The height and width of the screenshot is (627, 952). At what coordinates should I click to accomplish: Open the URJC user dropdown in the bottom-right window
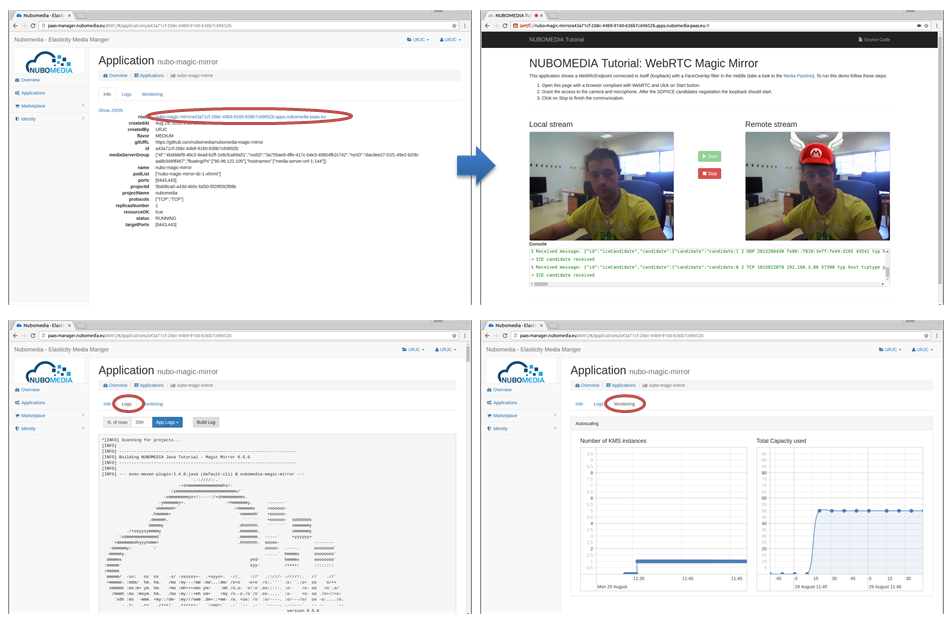pos(922,350)
